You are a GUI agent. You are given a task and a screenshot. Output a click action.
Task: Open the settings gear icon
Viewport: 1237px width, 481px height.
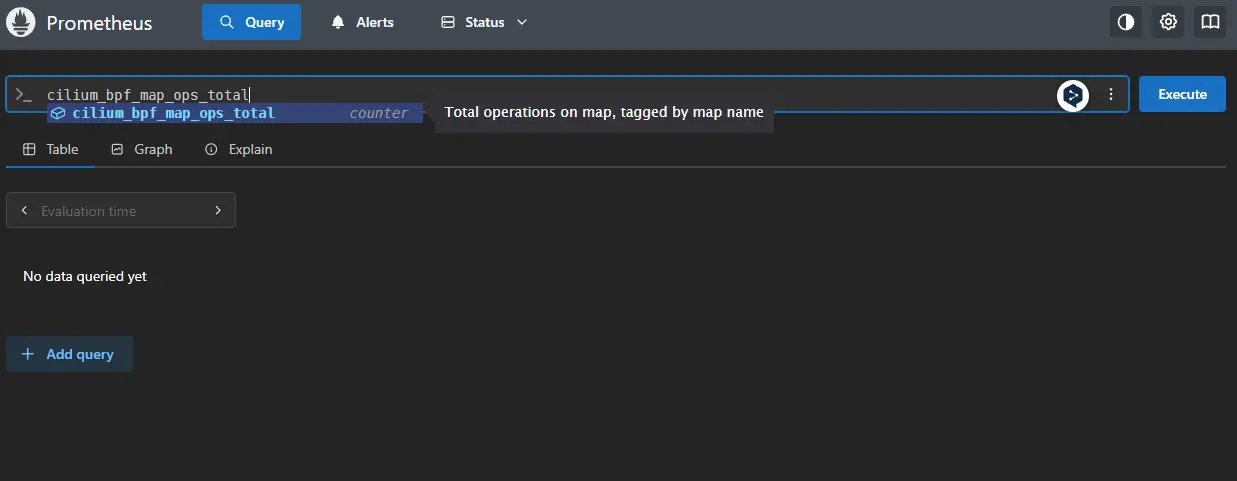tap(1168, 22)
